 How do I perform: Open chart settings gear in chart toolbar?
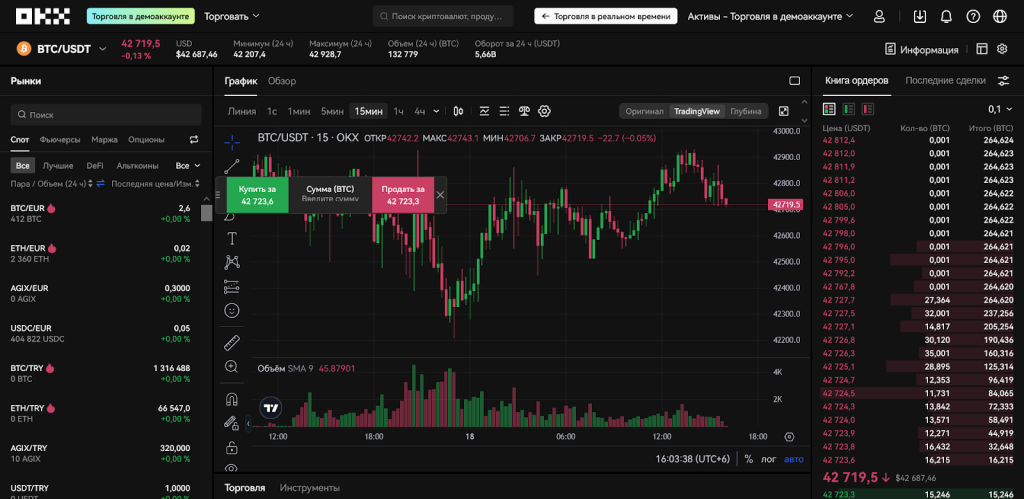click(x=545, y=111)
